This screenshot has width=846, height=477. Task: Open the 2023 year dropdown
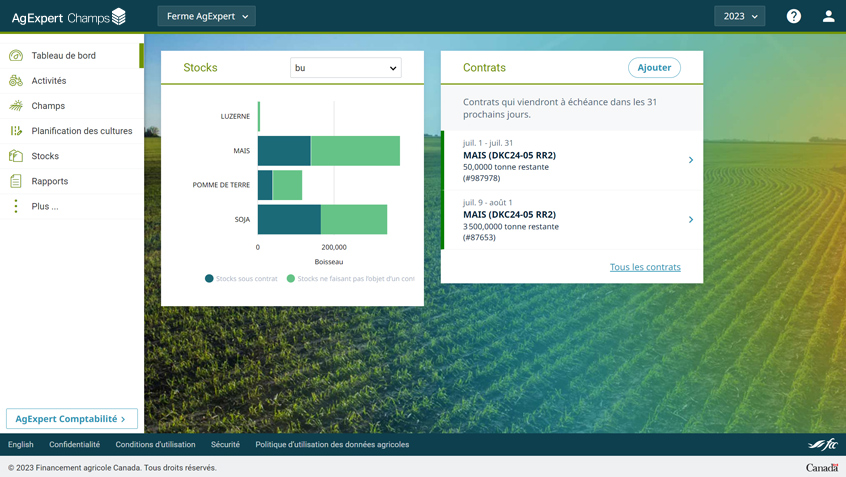point(740,16)
